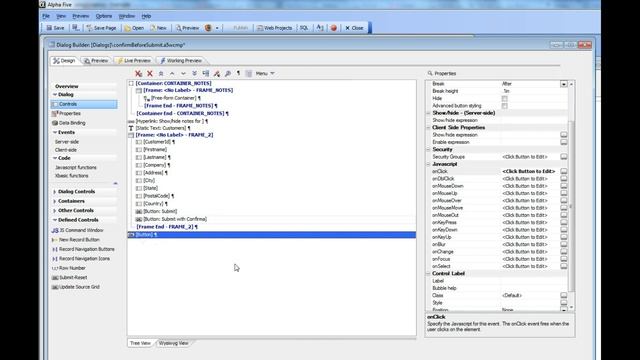Switch to the Design tab
The height and width of the screenshot is (360, 640).
pos(64,60)
